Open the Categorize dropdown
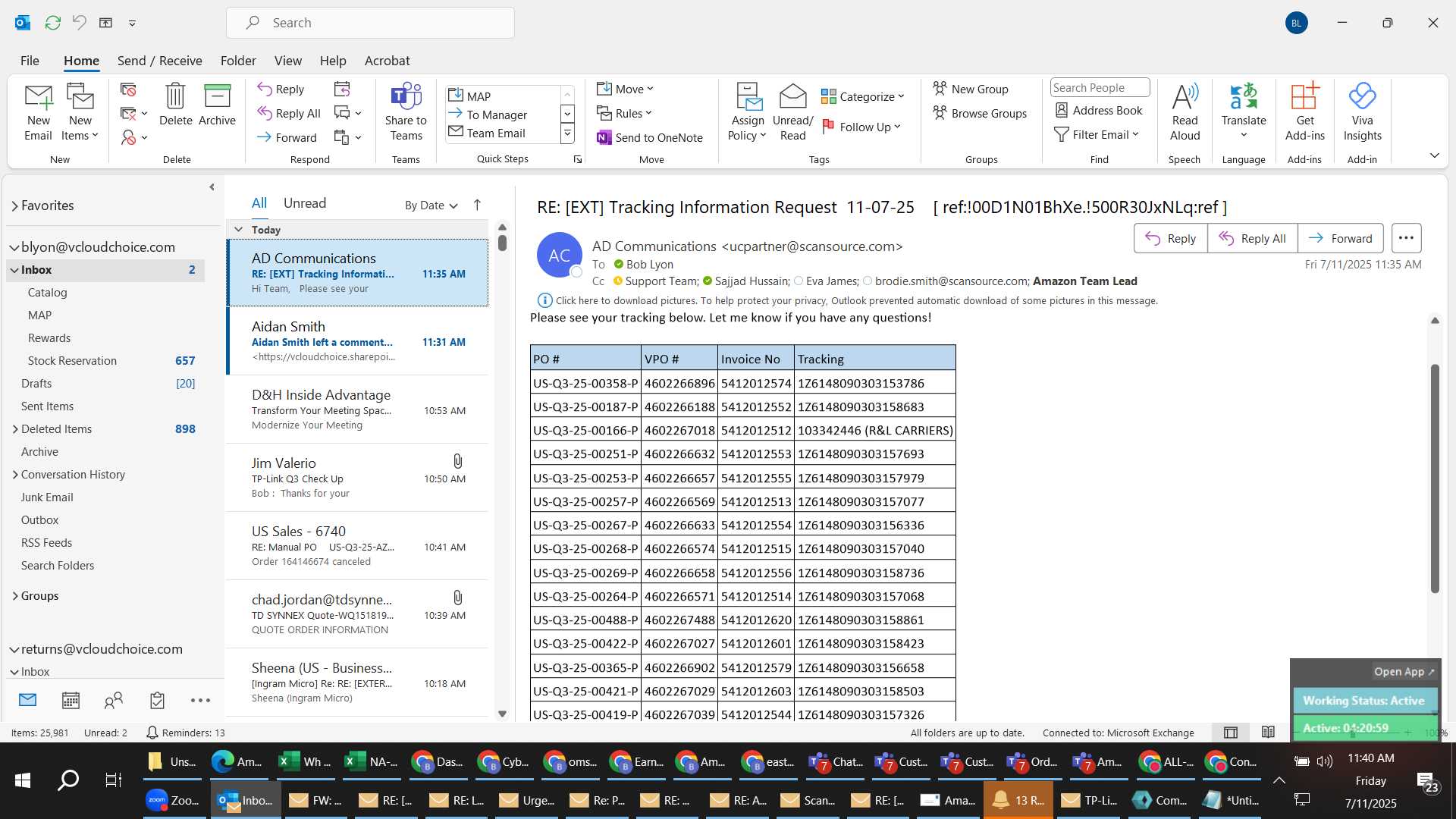 (x=863, y=96)
